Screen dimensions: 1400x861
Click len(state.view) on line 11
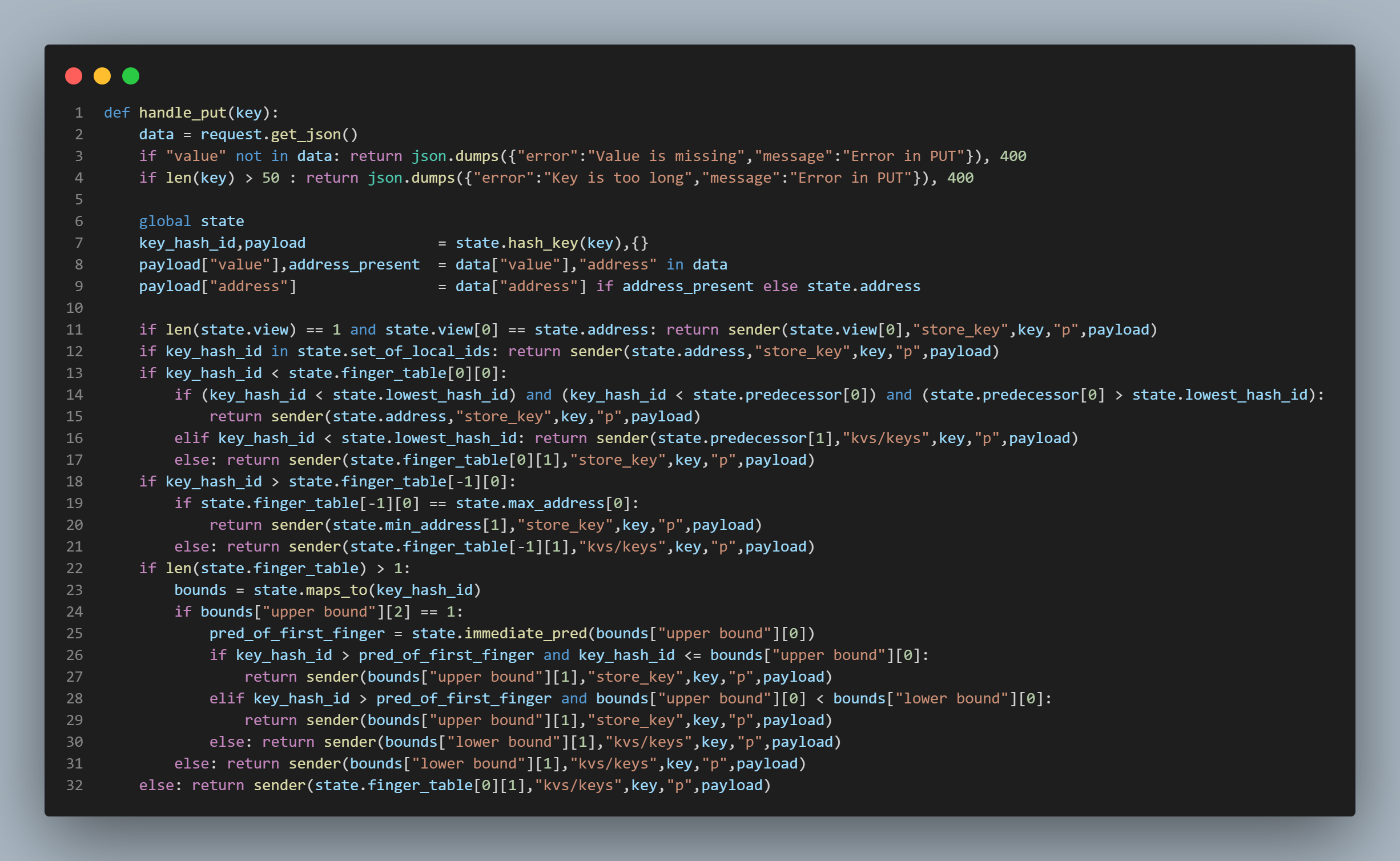pyautogui.click(x=231, y=329)
